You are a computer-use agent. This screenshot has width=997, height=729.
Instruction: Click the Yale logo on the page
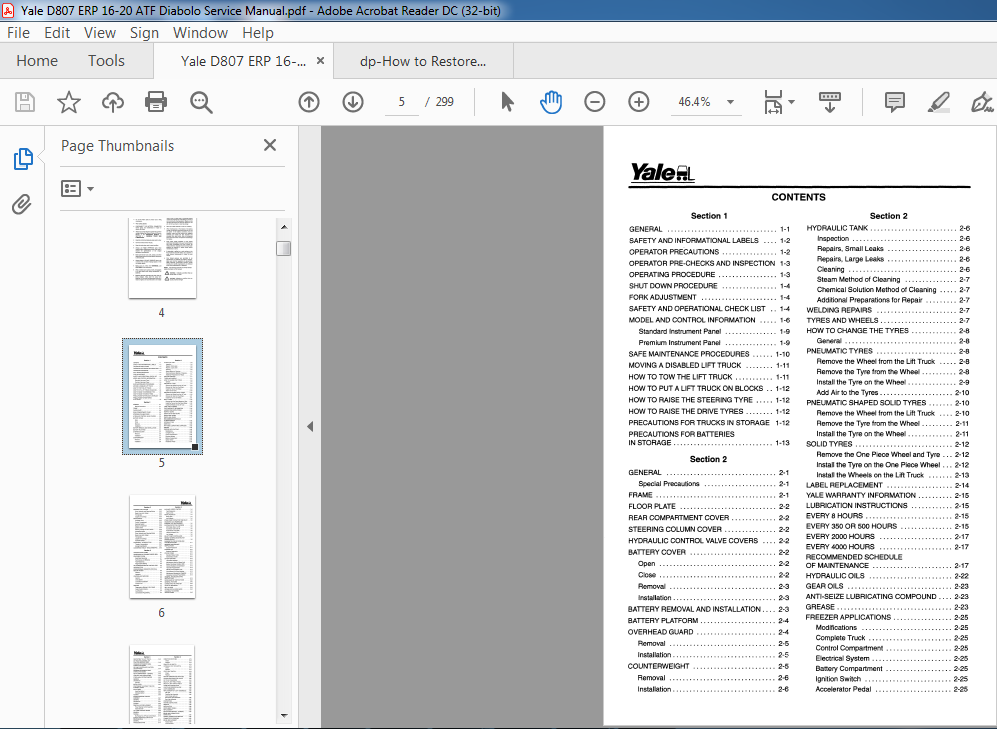coord(662,172)
